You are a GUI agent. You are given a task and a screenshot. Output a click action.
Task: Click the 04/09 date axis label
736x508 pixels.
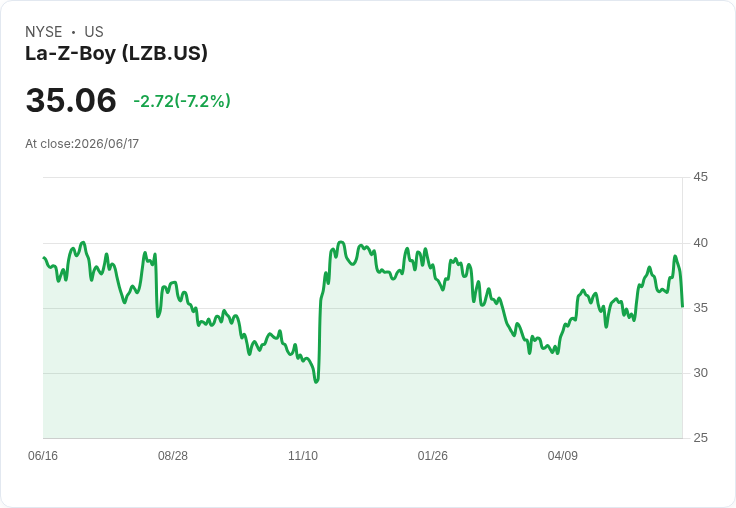[x=562, y=456]
